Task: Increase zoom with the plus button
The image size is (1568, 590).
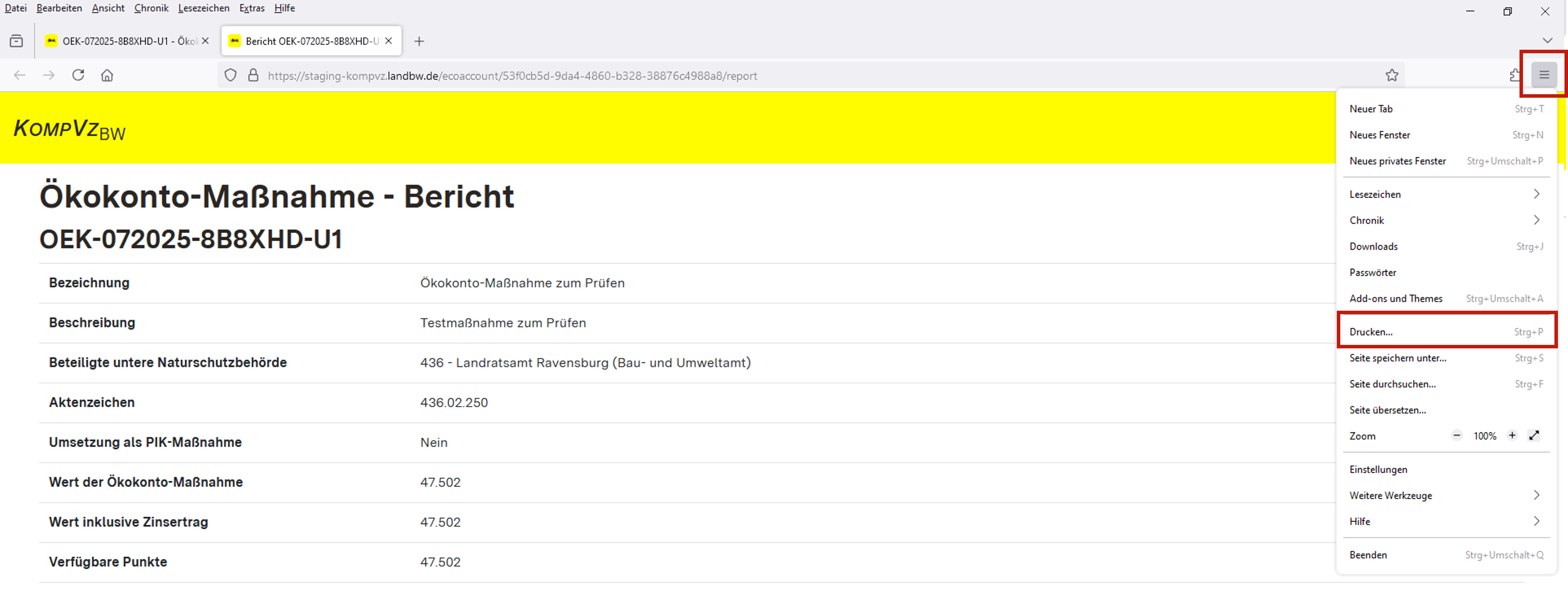Action: (x=1512, y=436)
